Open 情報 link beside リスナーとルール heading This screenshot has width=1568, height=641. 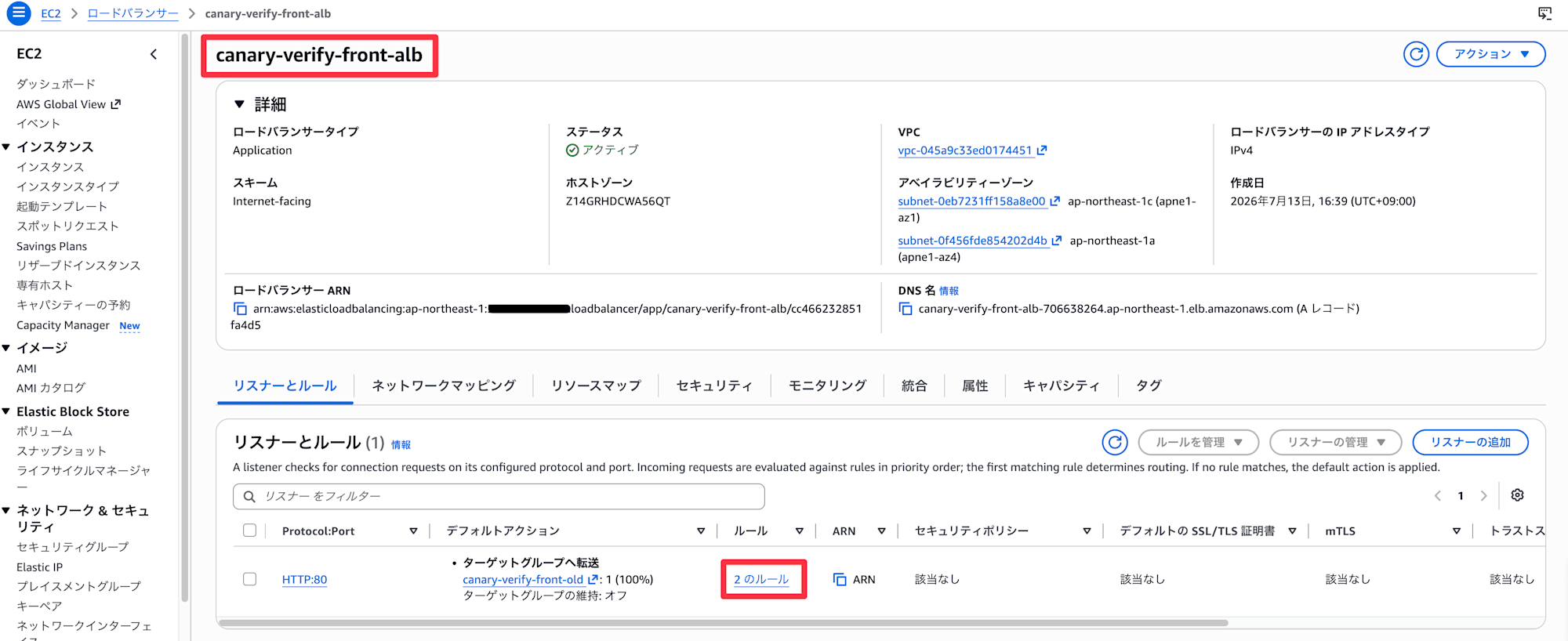click(401, 444)
